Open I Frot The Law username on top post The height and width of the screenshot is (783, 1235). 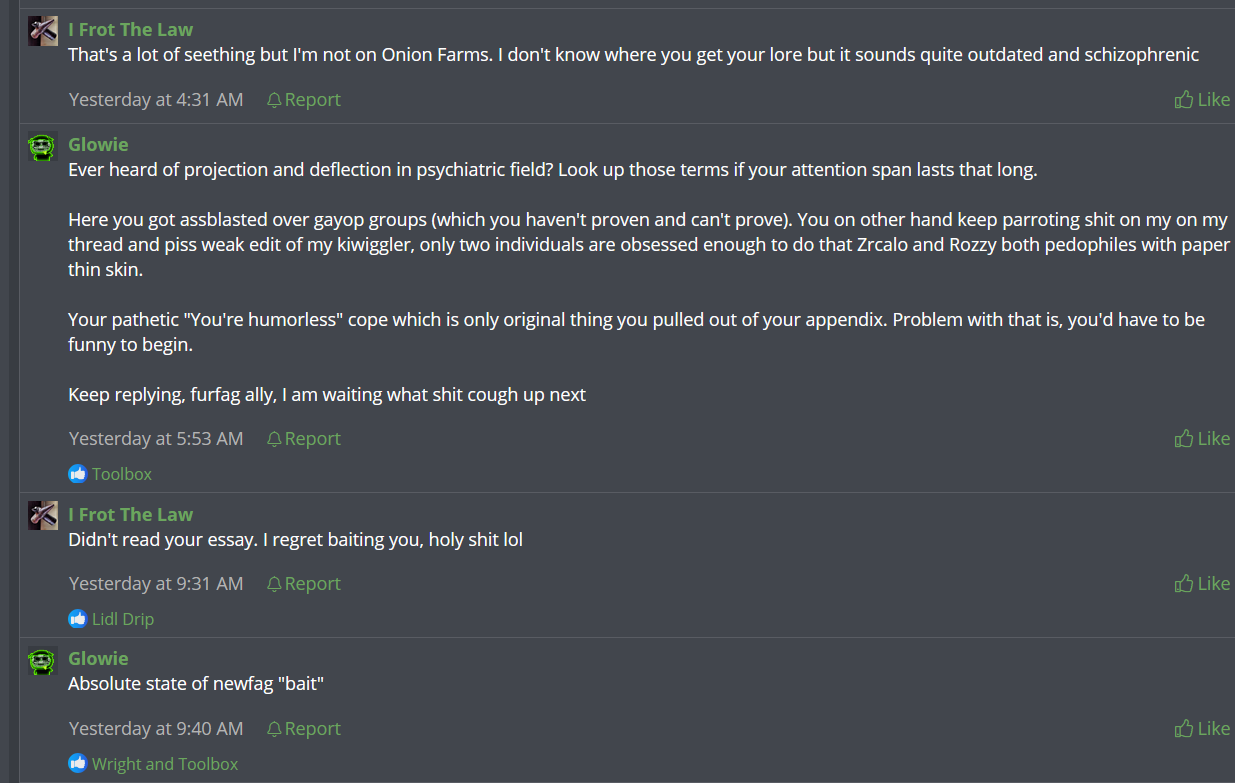pyautogui.click(x=131, y=30)
